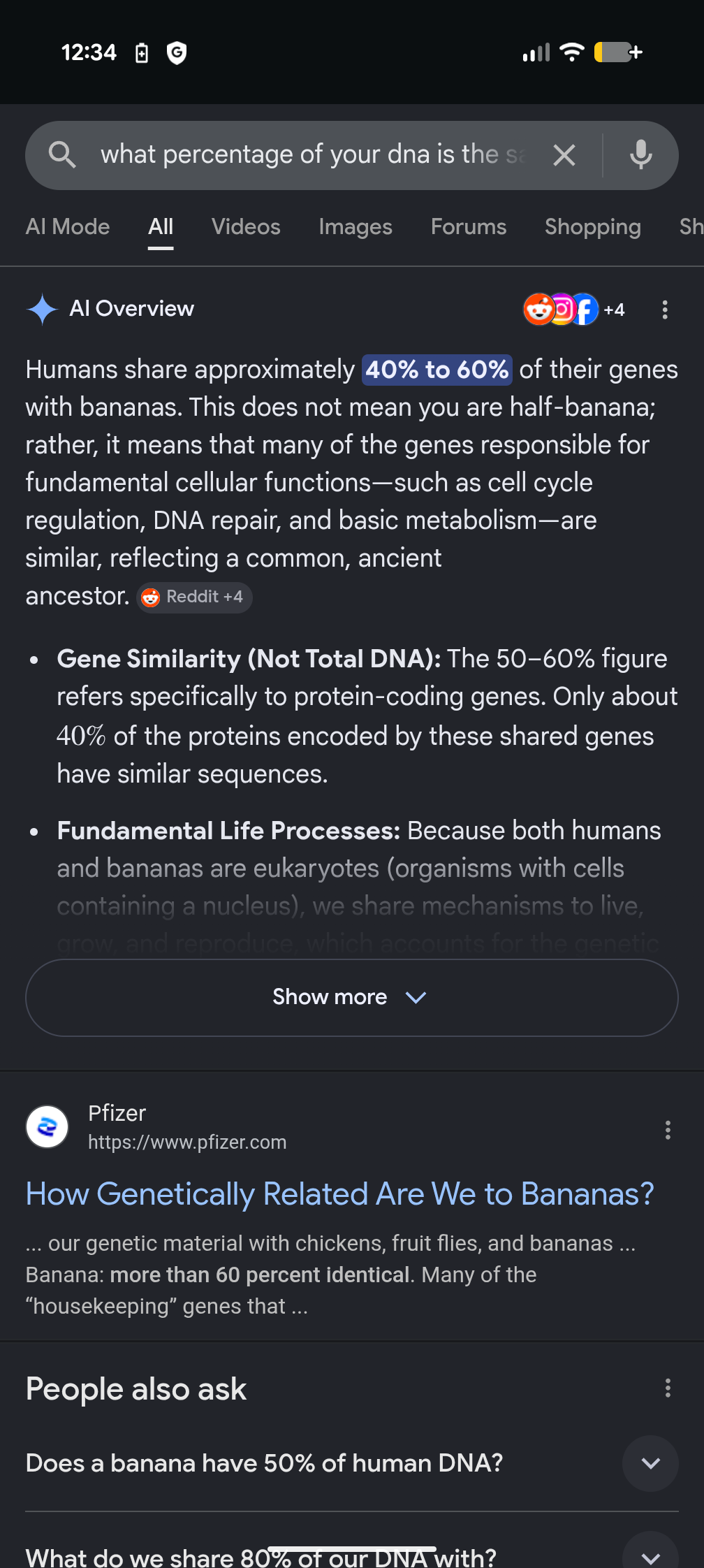Image resolution: width=704 pixels, height=1568 pixels.
Task: Tap the Reddit +4 source chip
Action: 193,597
